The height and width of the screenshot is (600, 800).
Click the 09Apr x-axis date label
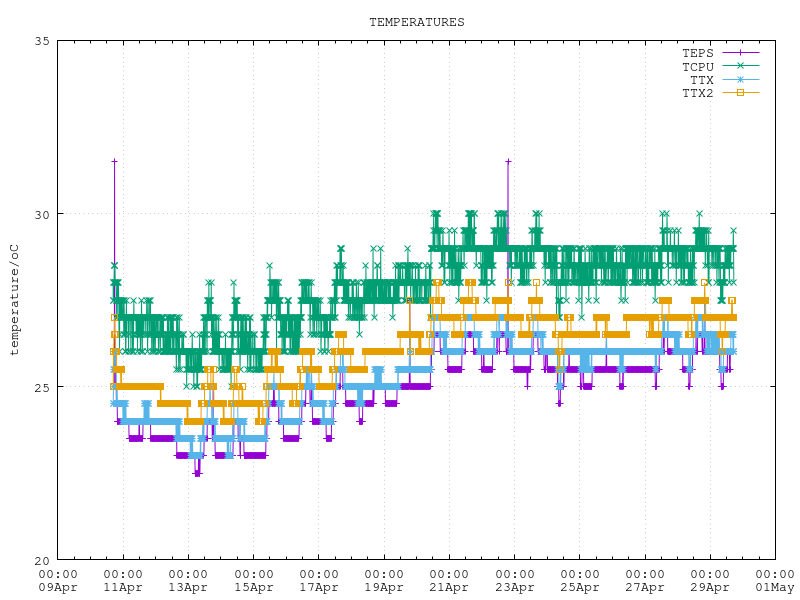58,588
